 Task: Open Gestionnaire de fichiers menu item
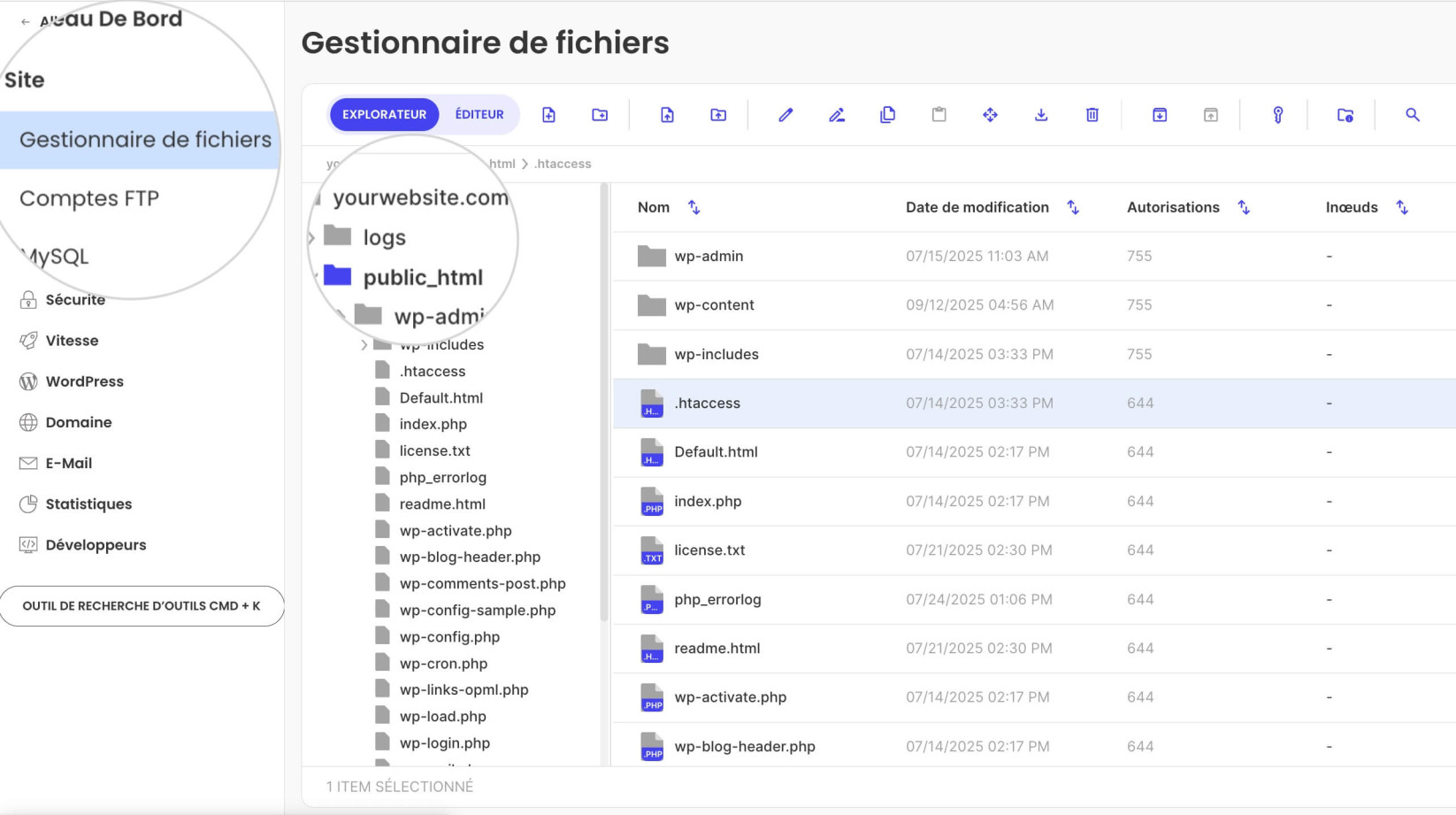click(142, 140)
